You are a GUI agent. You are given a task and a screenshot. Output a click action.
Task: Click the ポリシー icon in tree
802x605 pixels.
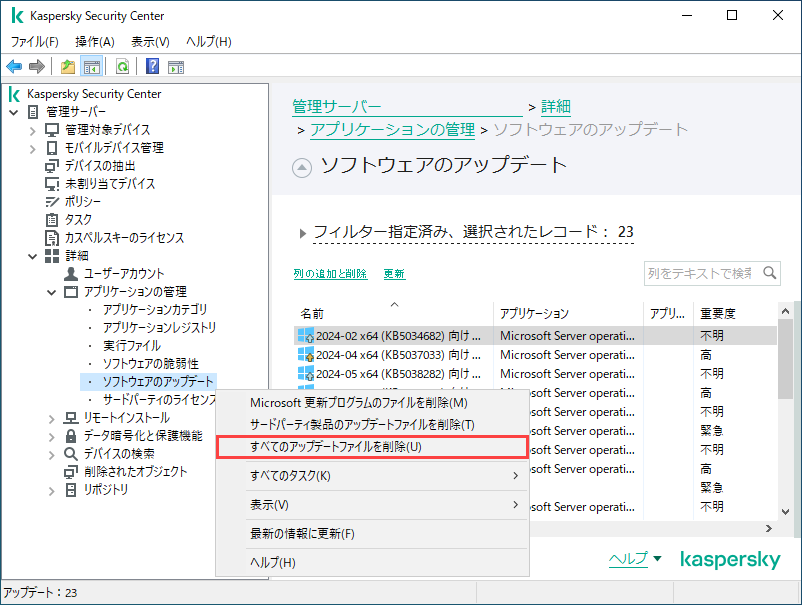52,201
